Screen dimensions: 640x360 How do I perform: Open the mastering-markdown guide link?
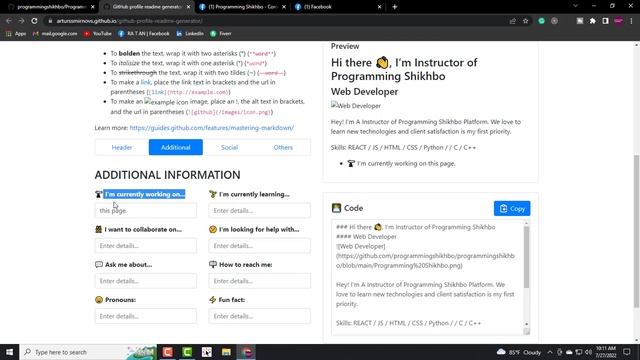point(211,128)
